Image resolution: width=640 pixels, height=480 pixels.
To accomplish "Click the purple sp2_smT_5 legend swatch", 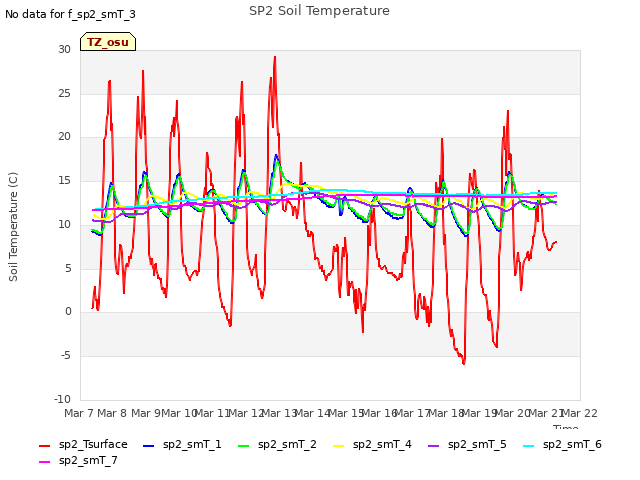I will (434, 446).
